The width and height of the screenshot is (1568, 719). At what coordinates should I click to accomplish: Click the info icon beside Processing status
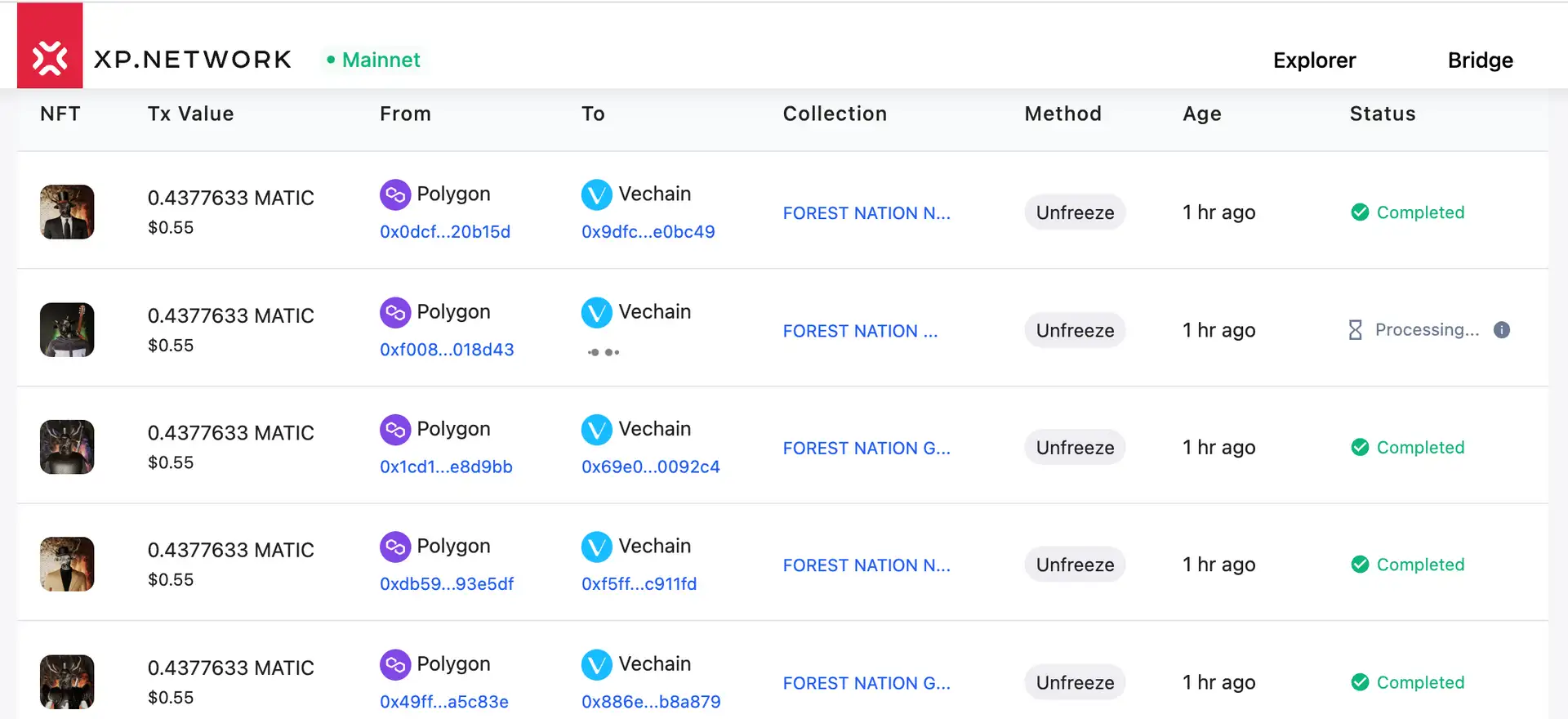[x=1501, y=330]
